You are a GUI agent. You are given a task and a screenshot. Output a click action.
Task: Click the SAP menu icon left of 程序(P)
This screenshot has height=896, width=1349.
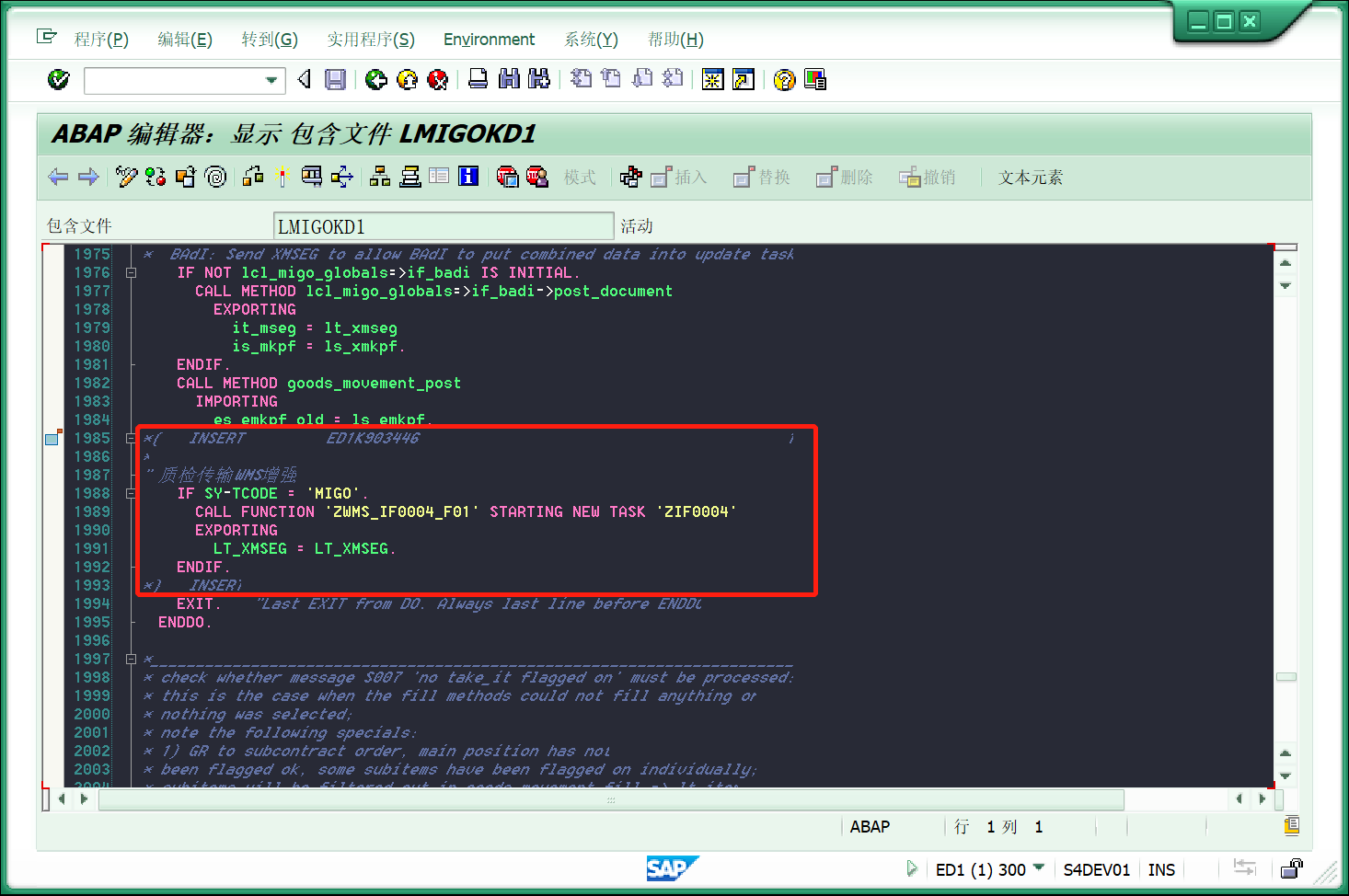(x=46, y=37)
